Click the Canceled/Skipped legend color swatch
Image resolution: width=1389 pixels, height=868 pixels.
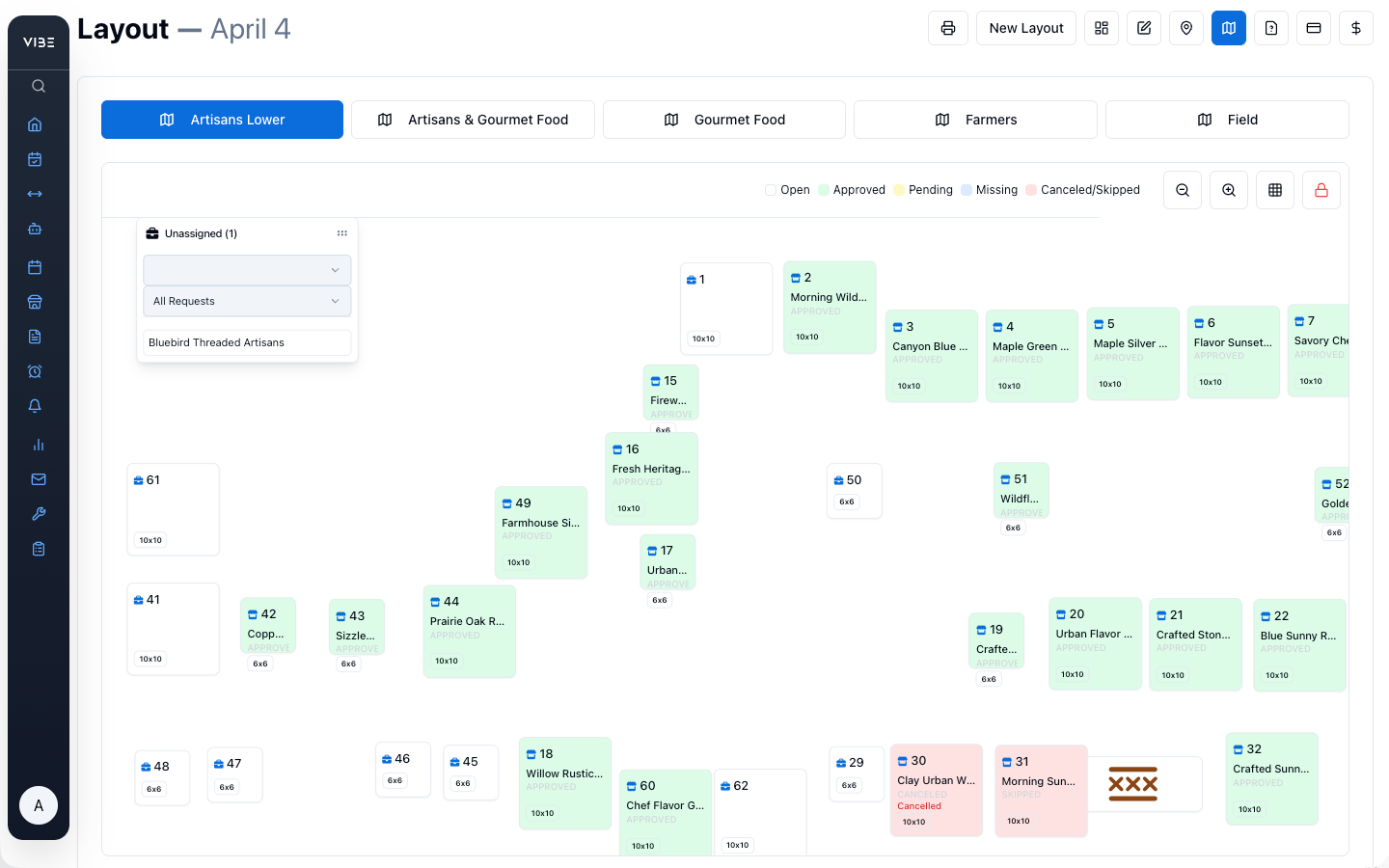click(x=1031, y=190)
